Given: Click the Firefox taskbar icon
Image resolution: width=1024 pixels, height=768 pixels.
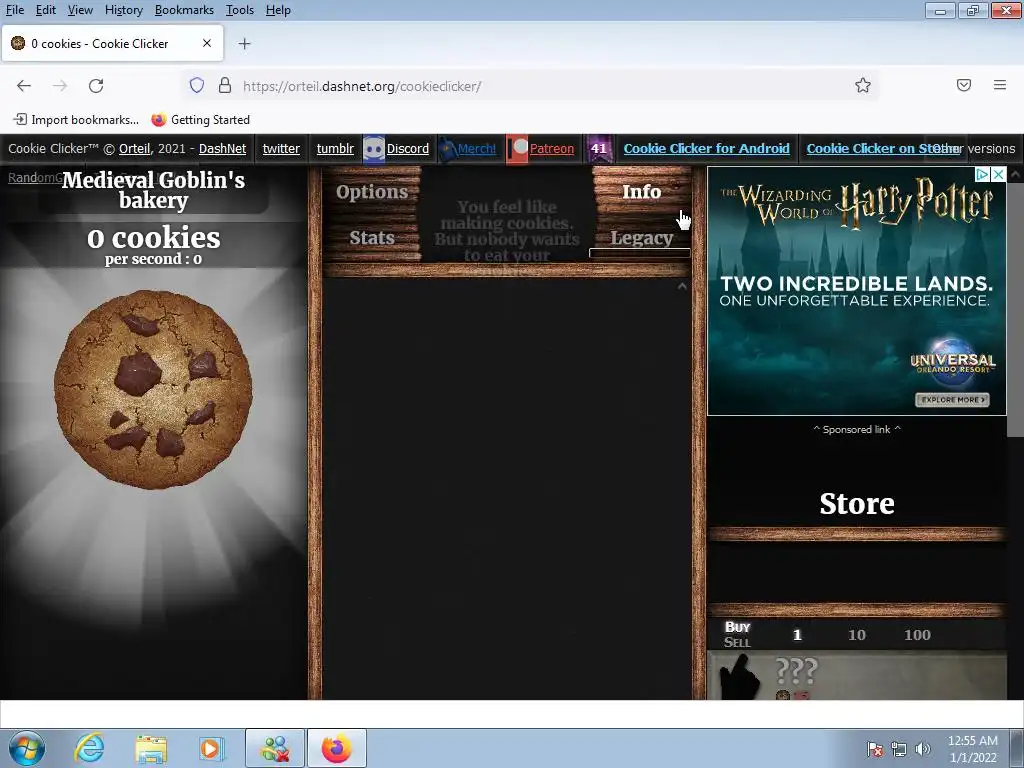Looking at the screenshot, I should coord(337,748).
